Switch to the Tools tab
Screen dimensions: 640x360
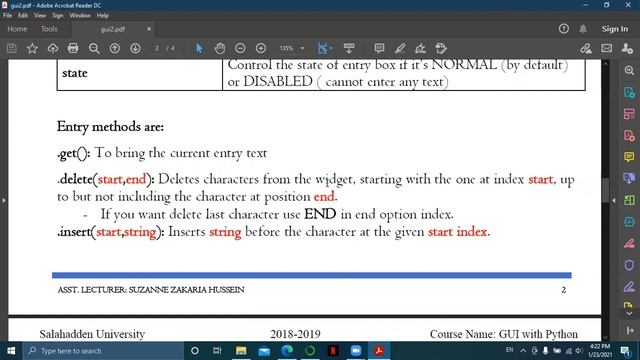[x=49, y=29]
